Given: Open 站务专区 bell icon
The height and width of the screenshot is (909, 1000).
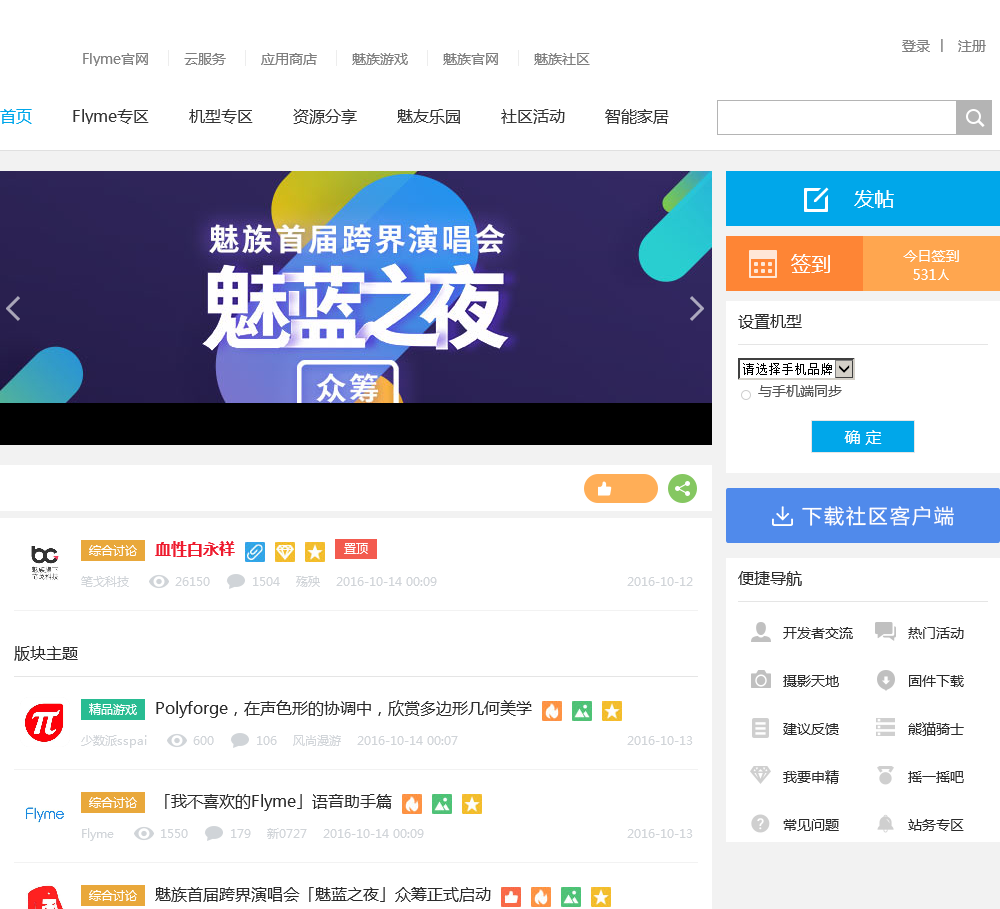Looking at the screenshot, I should pyautogui.click(x=885, y=824).
